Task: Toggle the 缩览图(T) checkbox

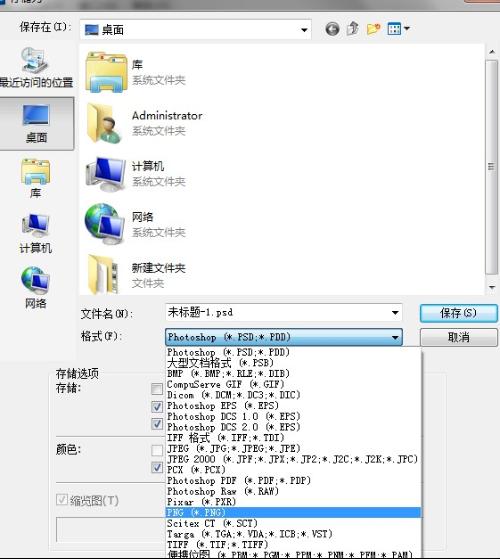Action: click(62, 499)
